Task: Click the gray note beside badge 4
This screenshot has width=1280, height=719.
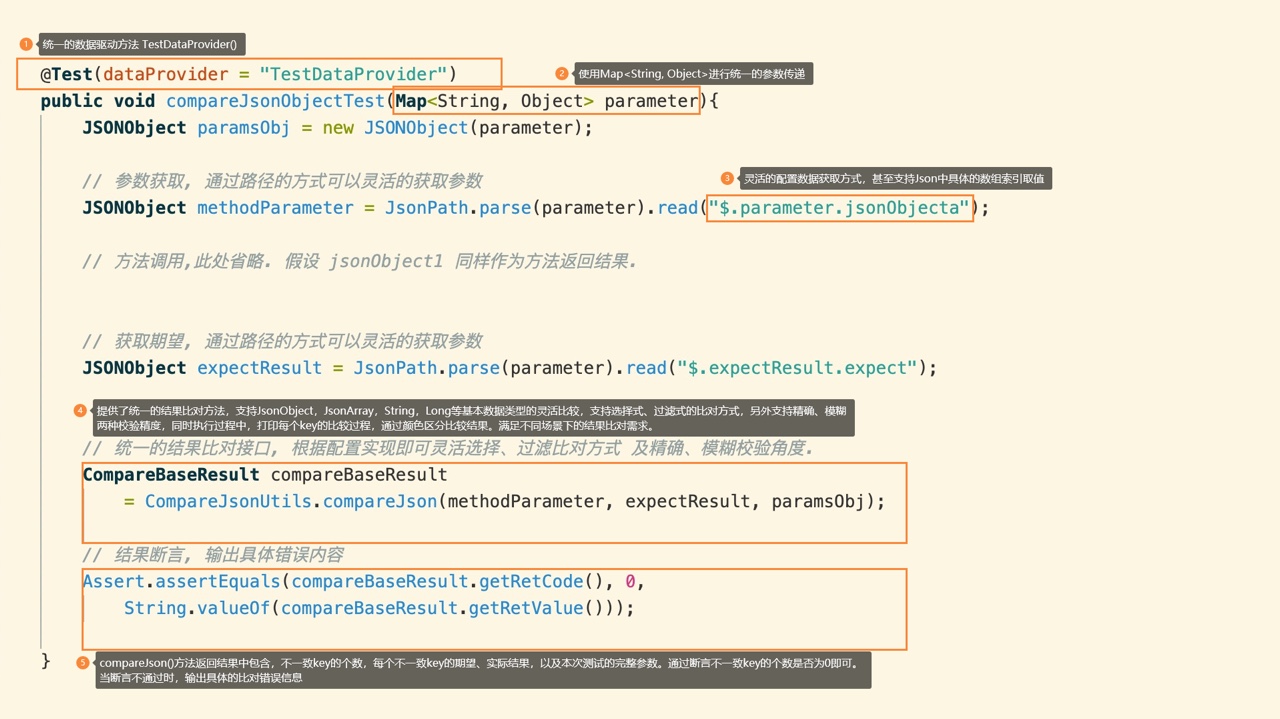Action: click(x=473, y=418)
